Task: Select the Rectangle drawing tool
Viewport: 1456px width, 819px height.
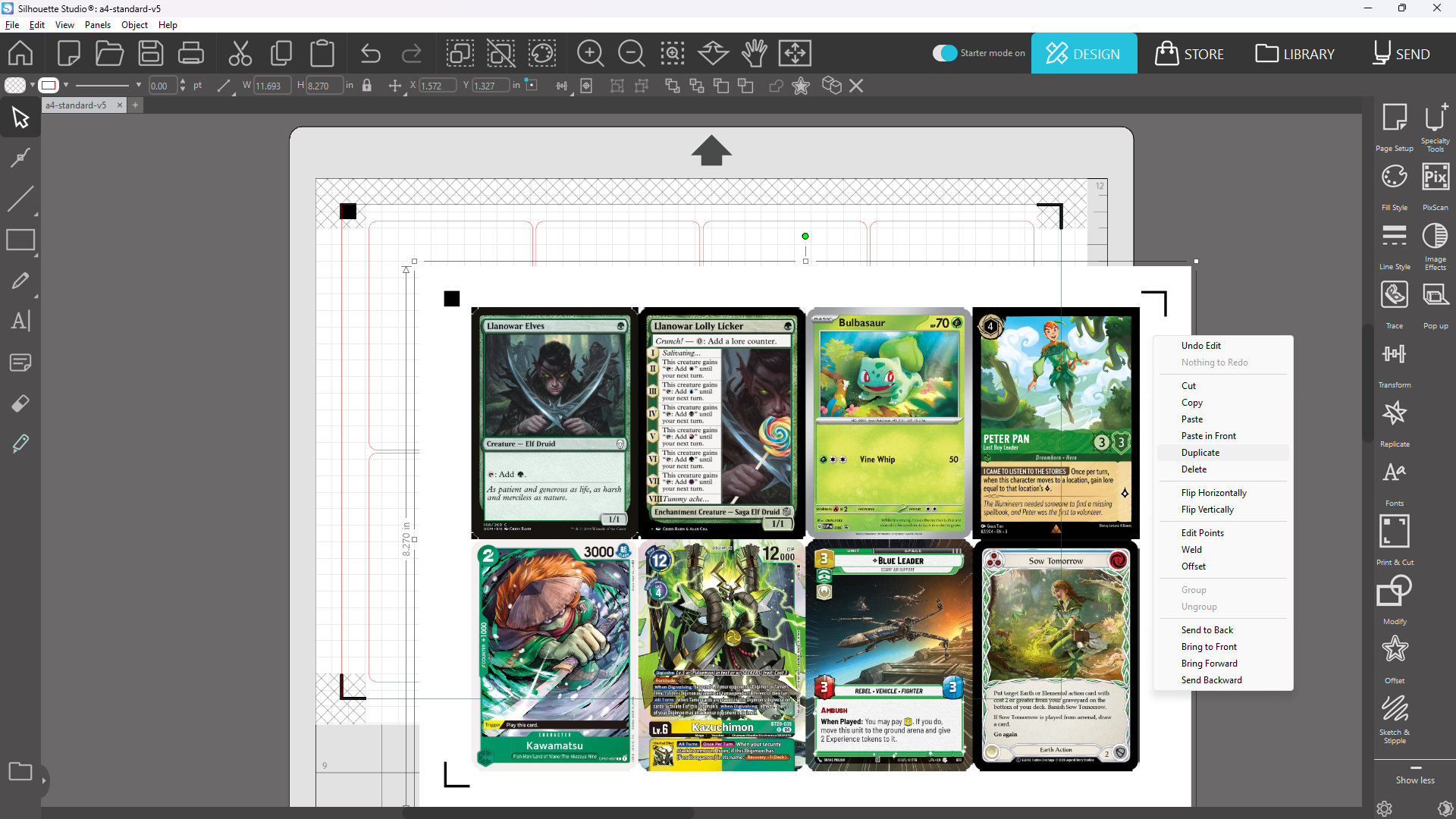Action: (x=20, y=240)
